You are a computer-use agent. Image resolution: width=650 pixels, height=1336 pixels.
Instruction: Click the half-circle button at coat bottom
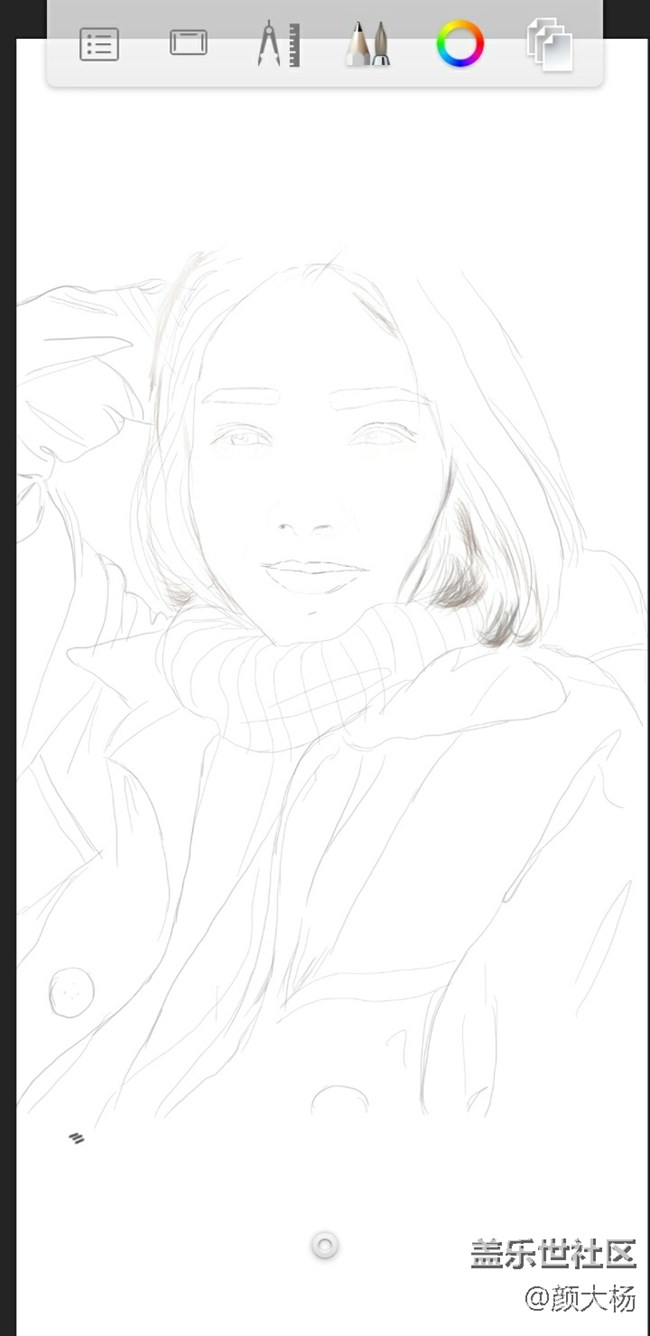(339, 1100)
